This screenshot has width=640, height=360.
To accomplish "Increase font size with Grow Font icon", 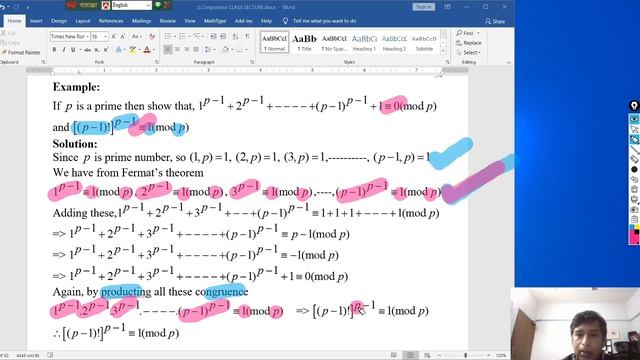I will [x=114, y=36].
